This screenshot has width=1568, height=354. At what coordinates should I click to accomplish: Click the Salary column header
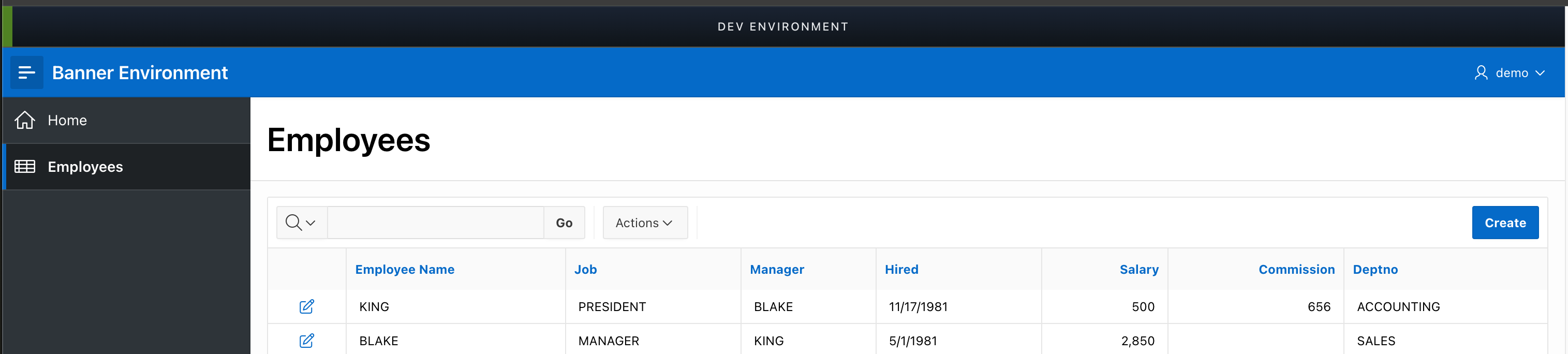tap(1139, 270)
